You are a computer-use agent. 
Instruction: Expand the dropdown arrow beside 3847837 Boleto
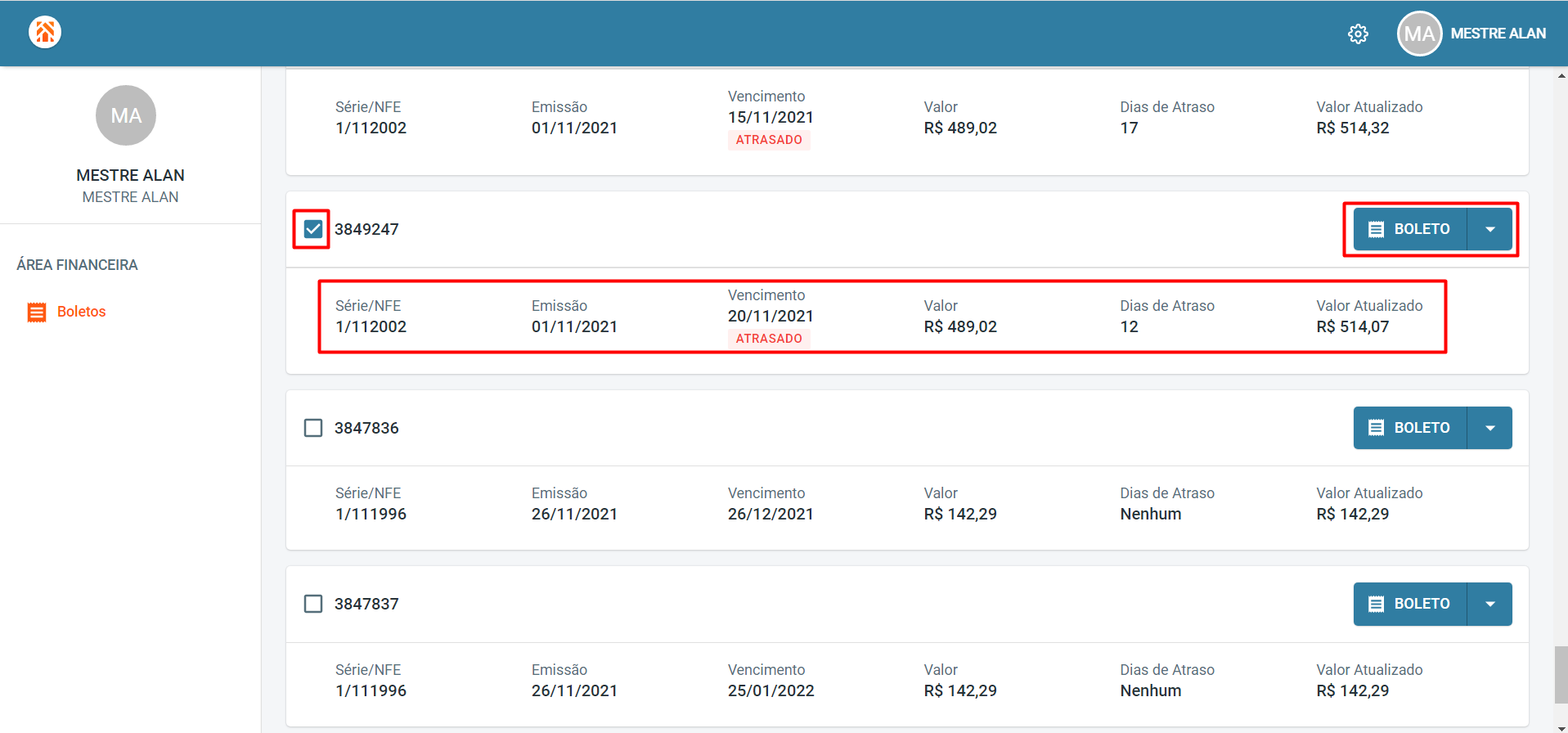(x=1490, y=604)
